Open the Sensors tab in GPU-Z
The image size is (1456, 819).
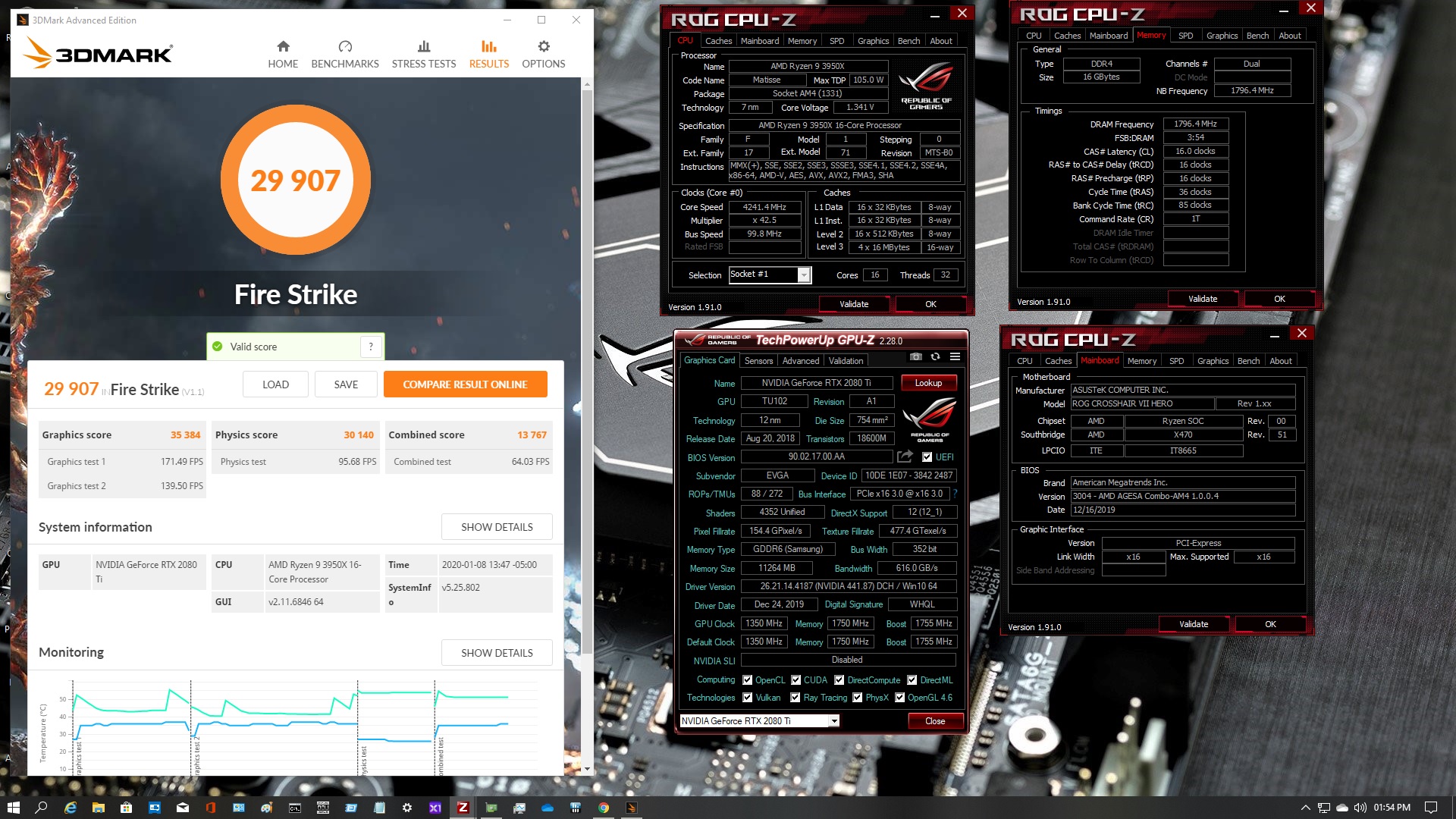click(758, 361)
